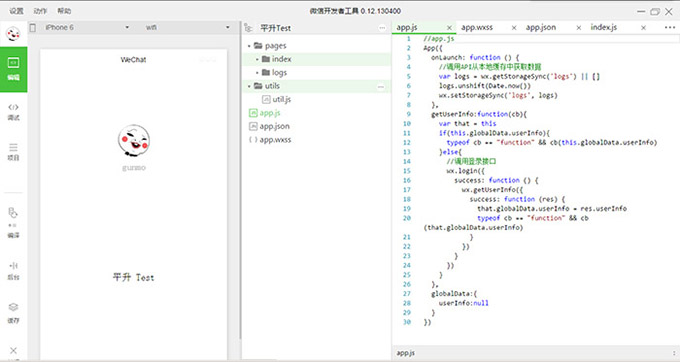Click the '平升 Test' text in simulator
The image size is (680, 362).
pyautogui.click(x=134, y=277)
